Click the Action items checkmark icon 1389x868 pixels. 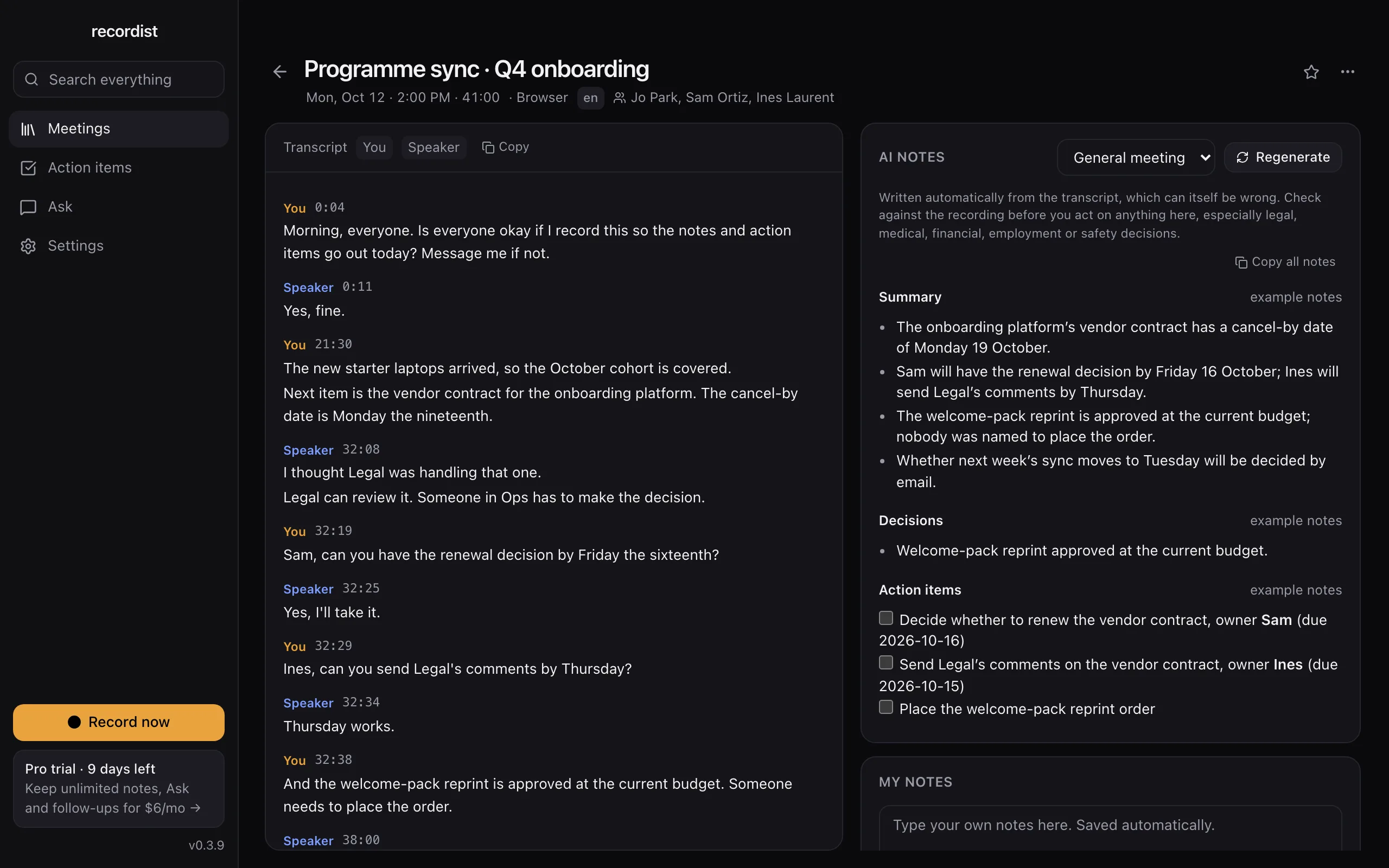pos(28,168)
